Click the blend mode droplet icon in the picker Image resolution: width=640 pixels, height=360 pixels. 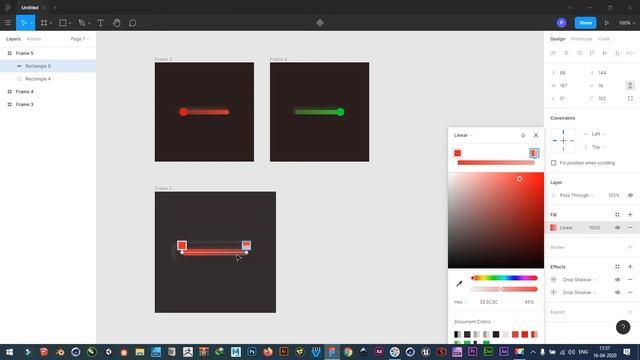coord(523,135)
